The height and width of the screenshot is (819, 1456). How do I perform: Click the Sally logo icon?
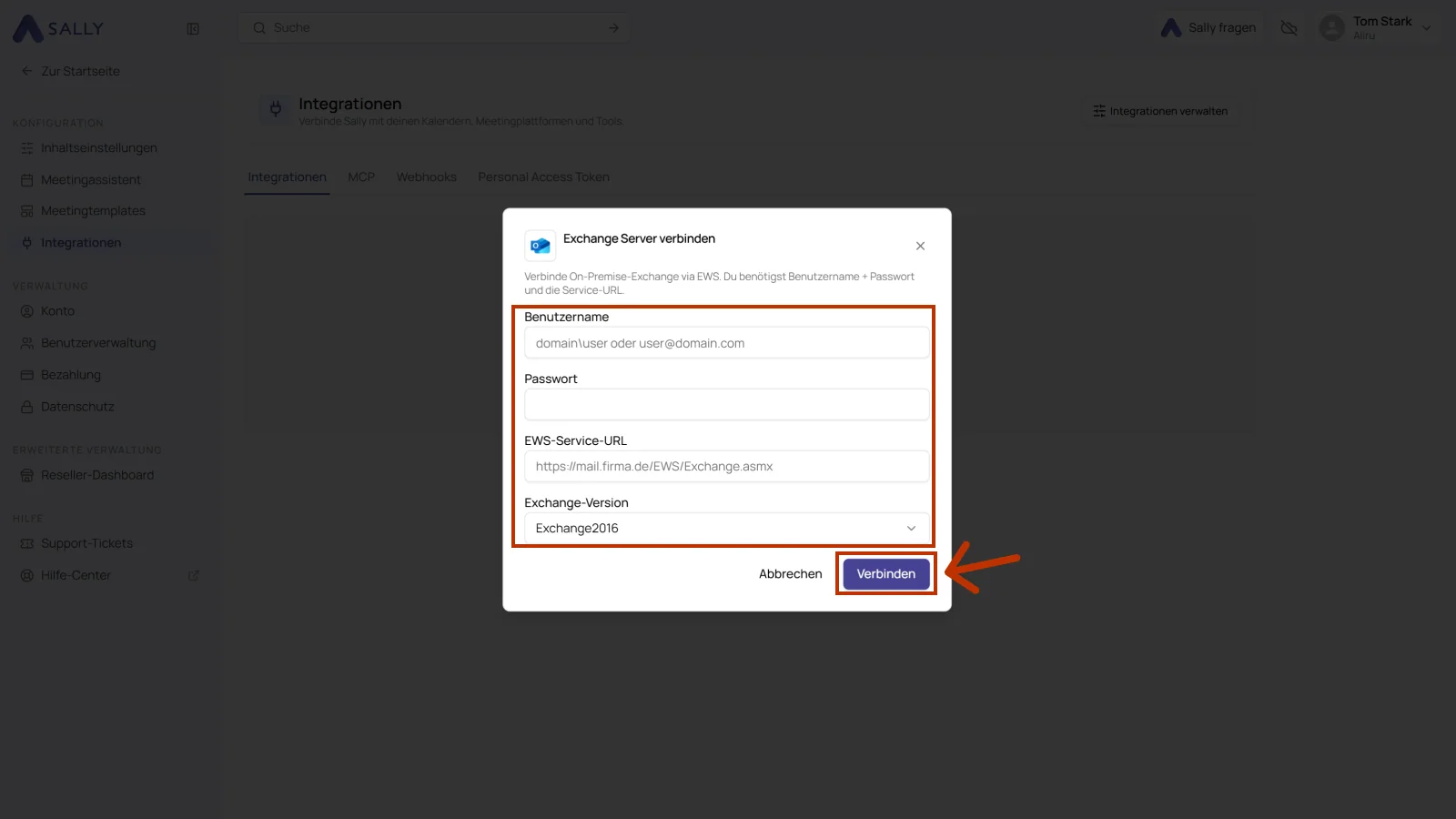(x=27, y=28)
